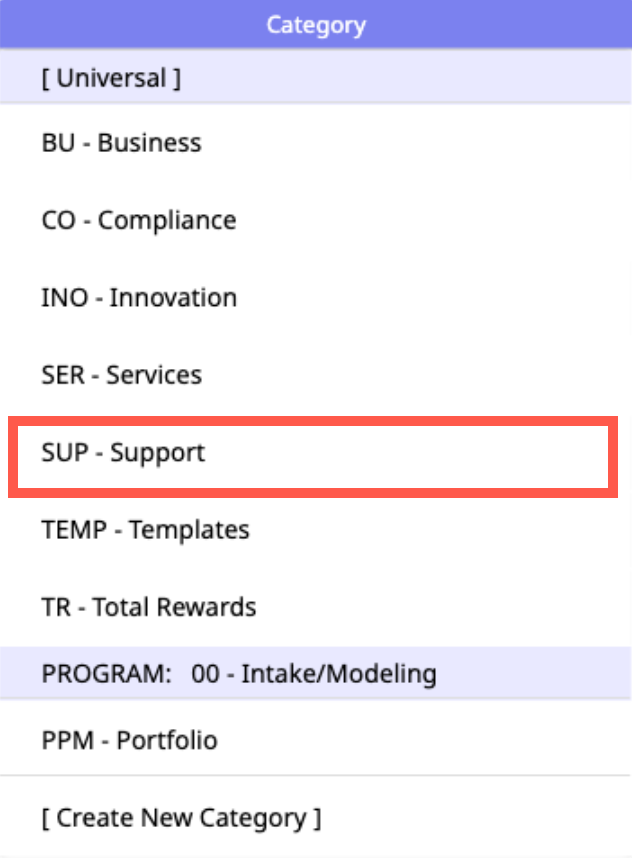Assign the Total Rewards category
Image resolution: width=632 pixels, height=858 pixels.
[x=149, y=607]
